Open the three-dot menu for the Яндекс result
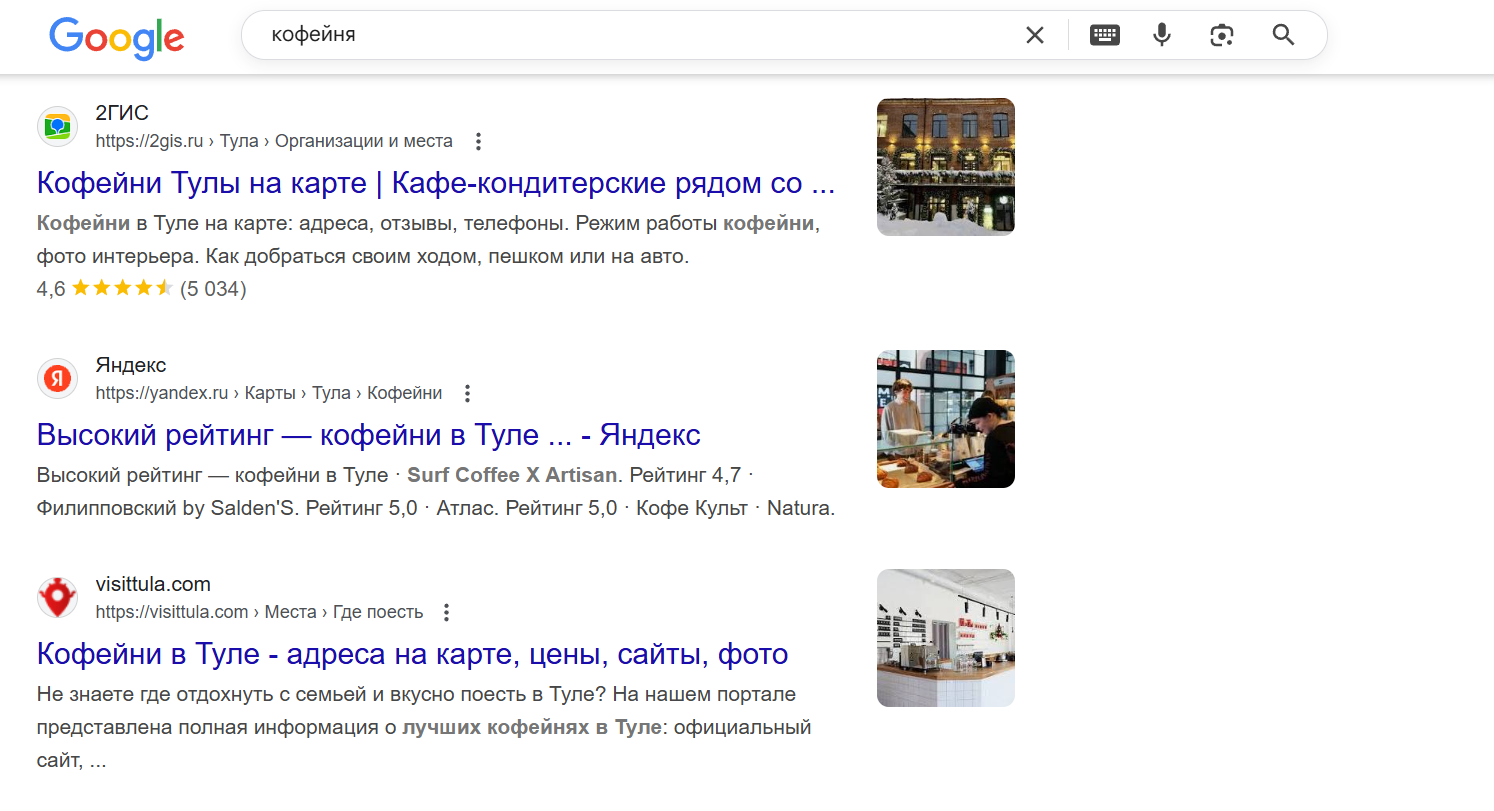 click(467, 394)
